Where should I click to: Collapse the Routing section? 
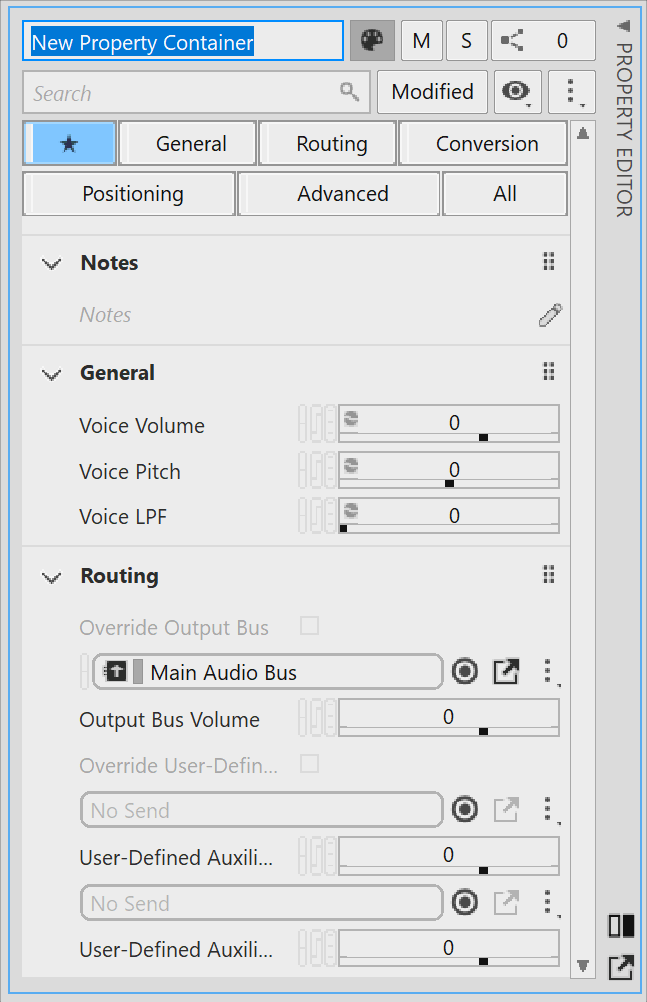click(51, 577)
